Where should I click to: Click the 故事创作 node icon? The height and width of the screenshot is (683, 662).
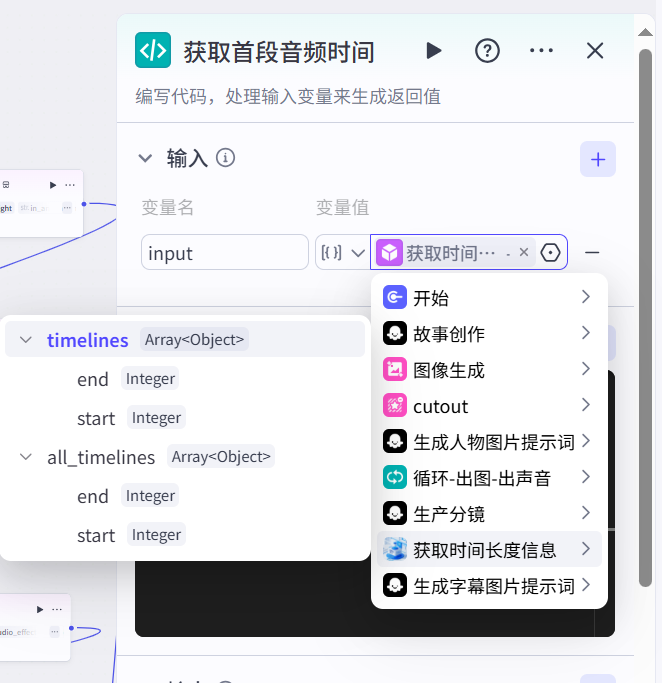click(x=395, y=333)
